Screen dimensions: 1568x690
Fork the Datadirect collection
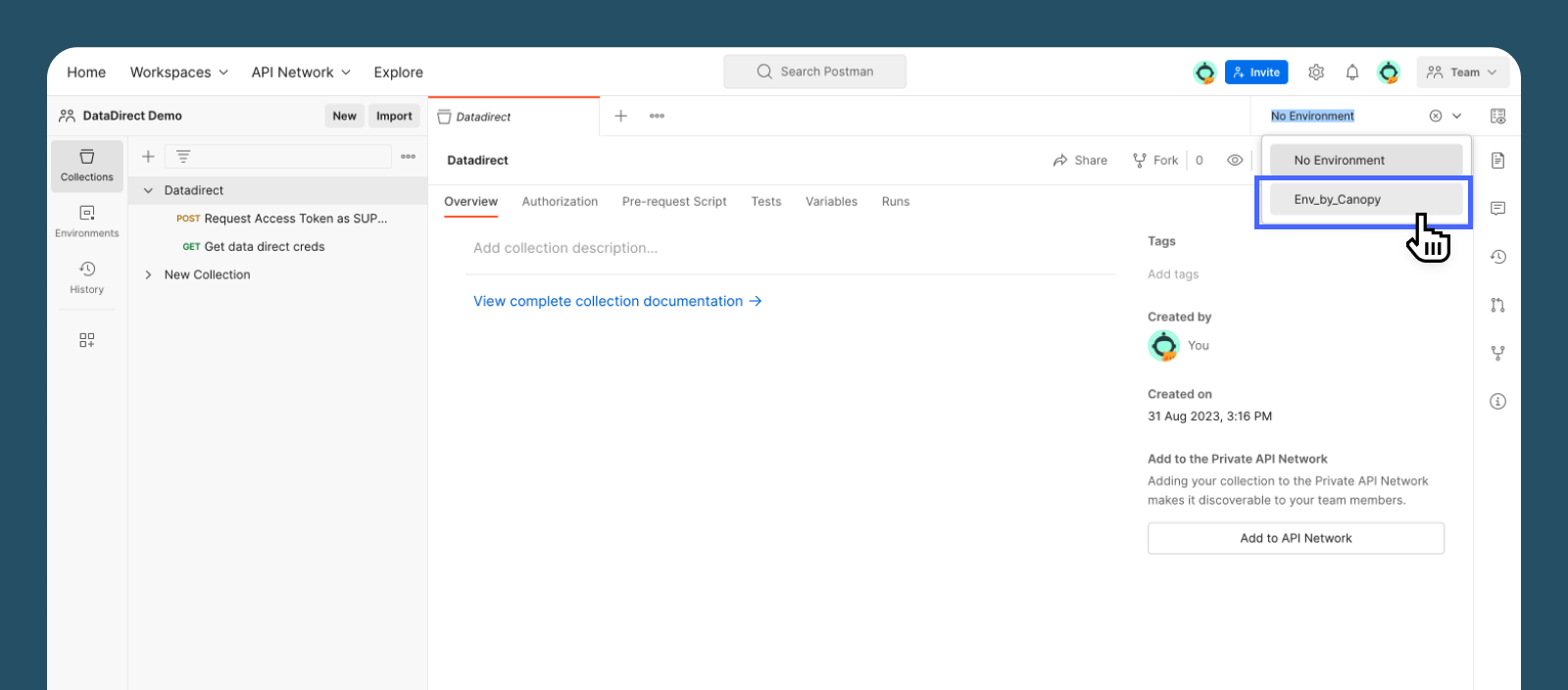coord(1155,160)
